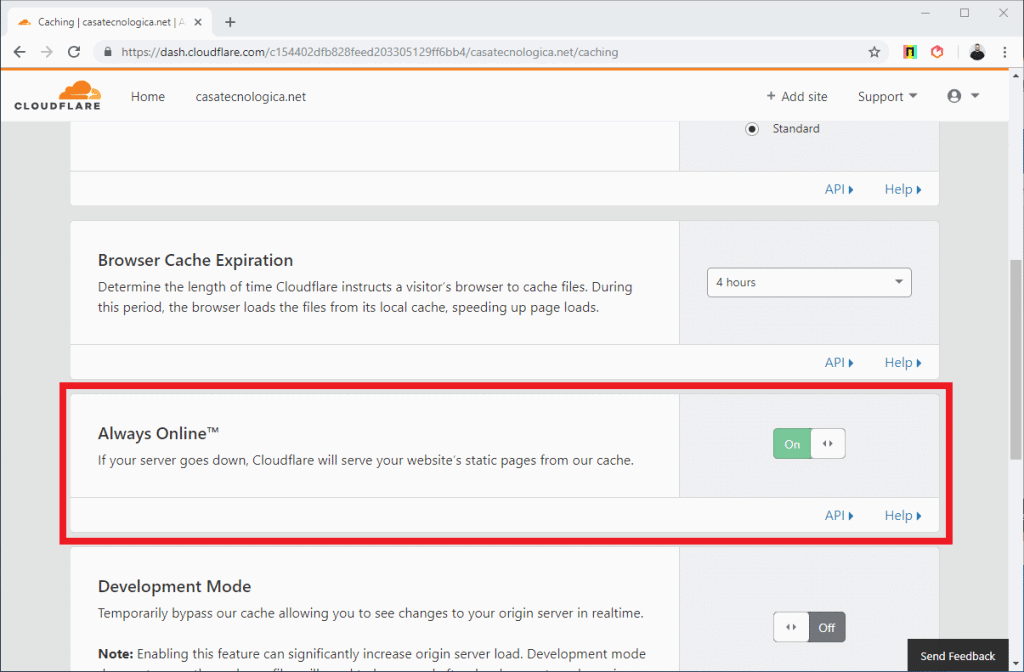The height and width of the screenshot is (672, 1024).
Task: Click the Cloudflare logo
Action: [x=57, y=94]
